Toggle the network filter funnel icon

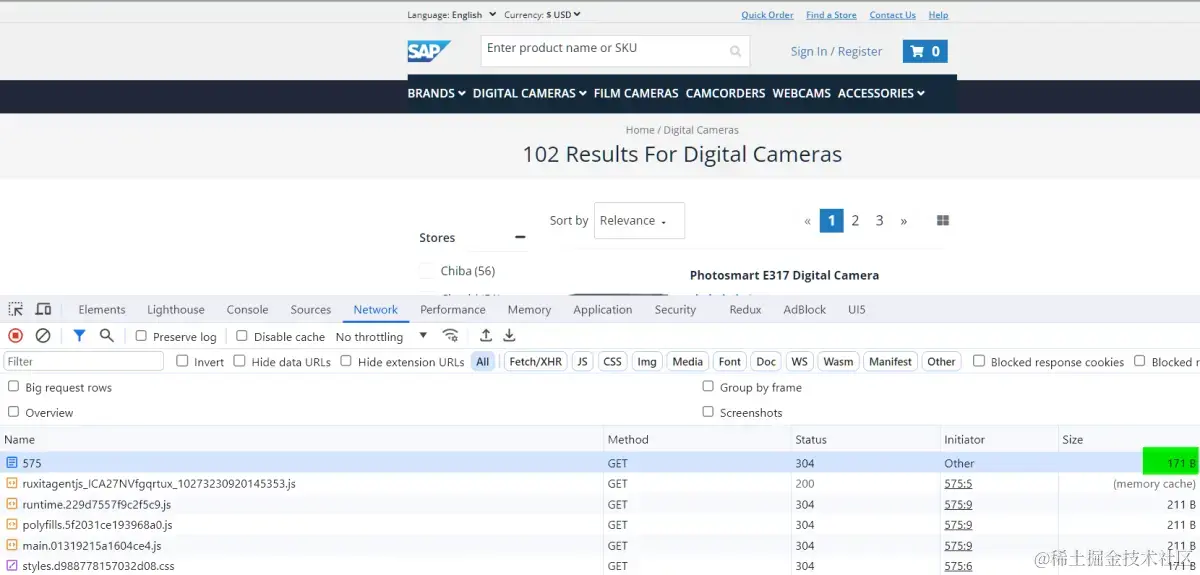click(79, 336)
